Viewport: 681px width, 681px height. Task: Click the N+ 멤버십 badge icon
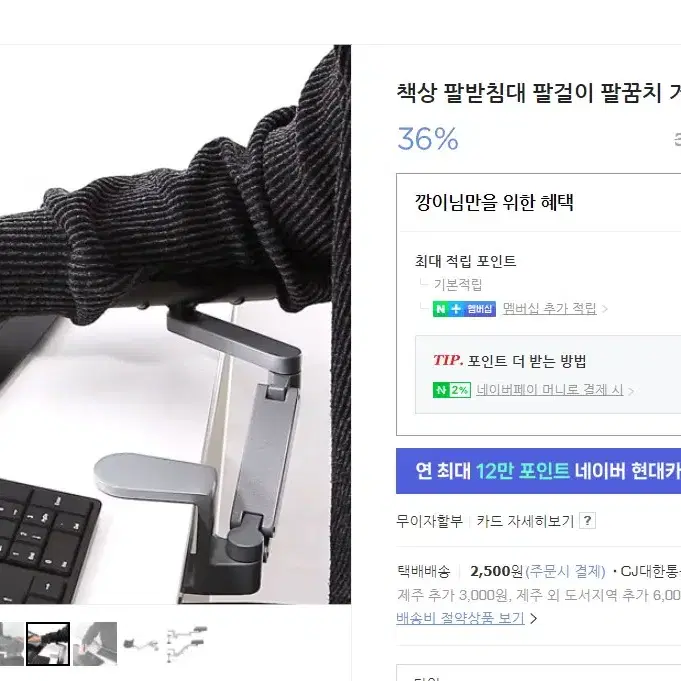coord(464,309)
